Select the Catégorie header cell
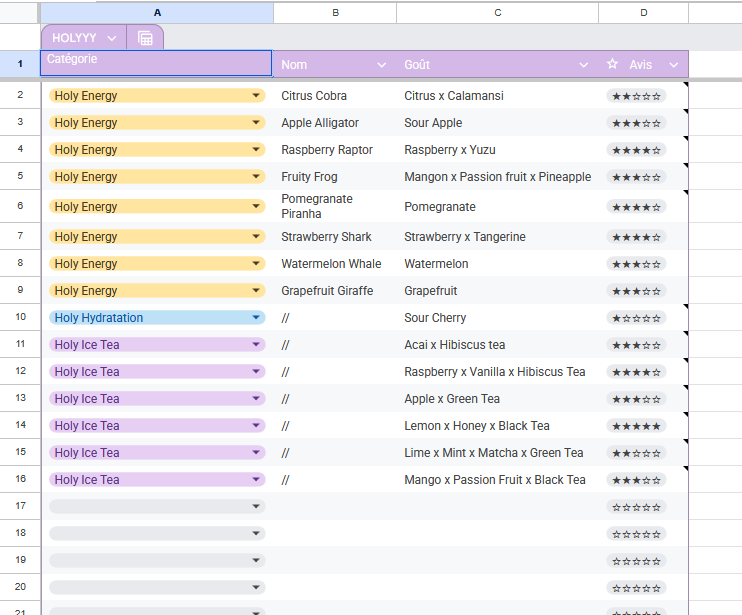Viewport: 742px width, 615px height. (156, 63)
